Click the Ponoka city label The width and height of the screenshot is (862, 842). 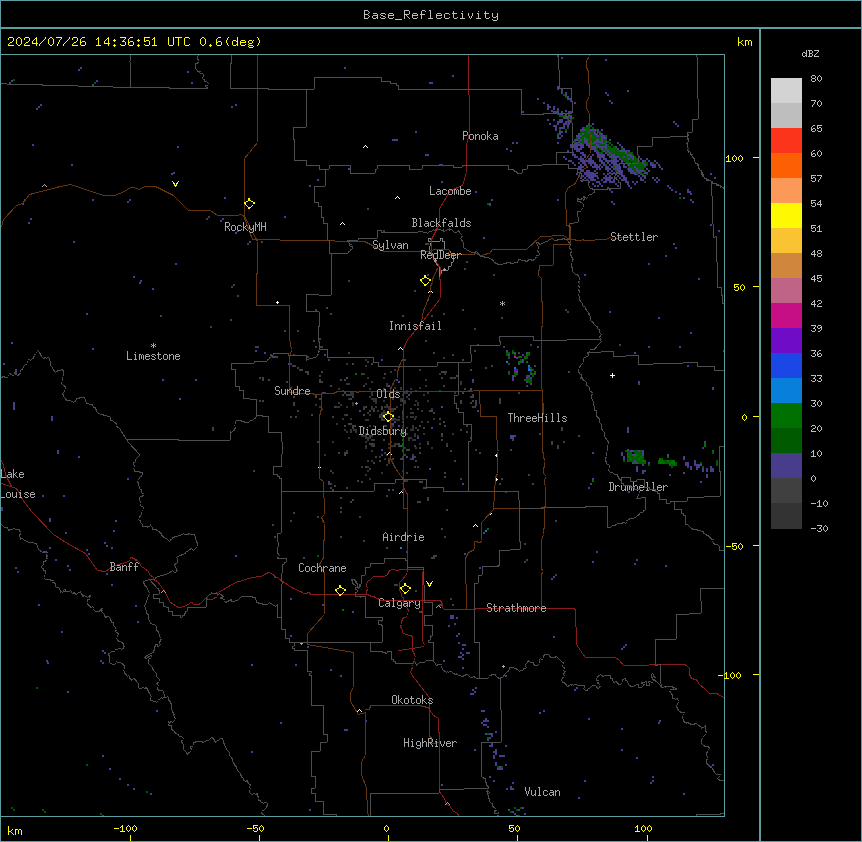(x=480, y=136)
